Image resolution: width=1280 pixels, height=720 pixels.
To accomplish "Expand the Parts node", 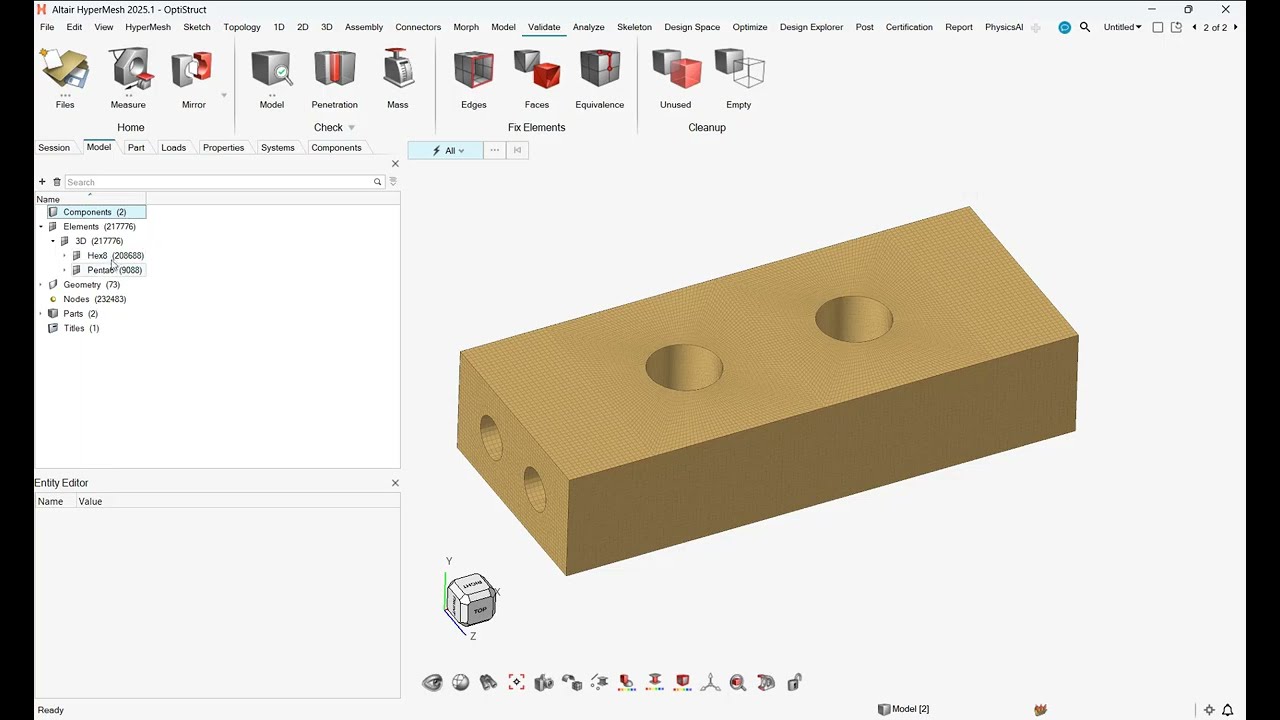I will click(x=41, y=314).
